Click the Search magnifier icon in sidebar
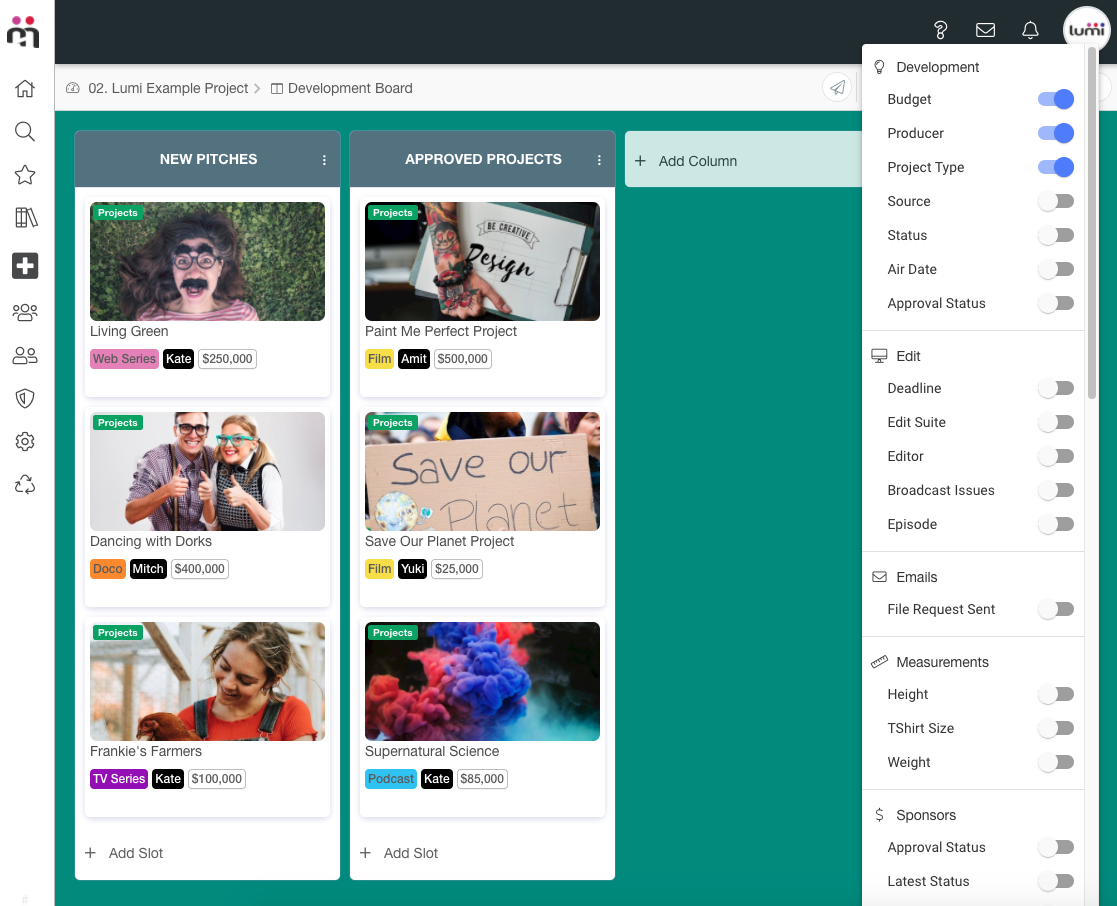The height and width of the screenshot is (906, 1117). pyautogui.click(x=25, y=132)
